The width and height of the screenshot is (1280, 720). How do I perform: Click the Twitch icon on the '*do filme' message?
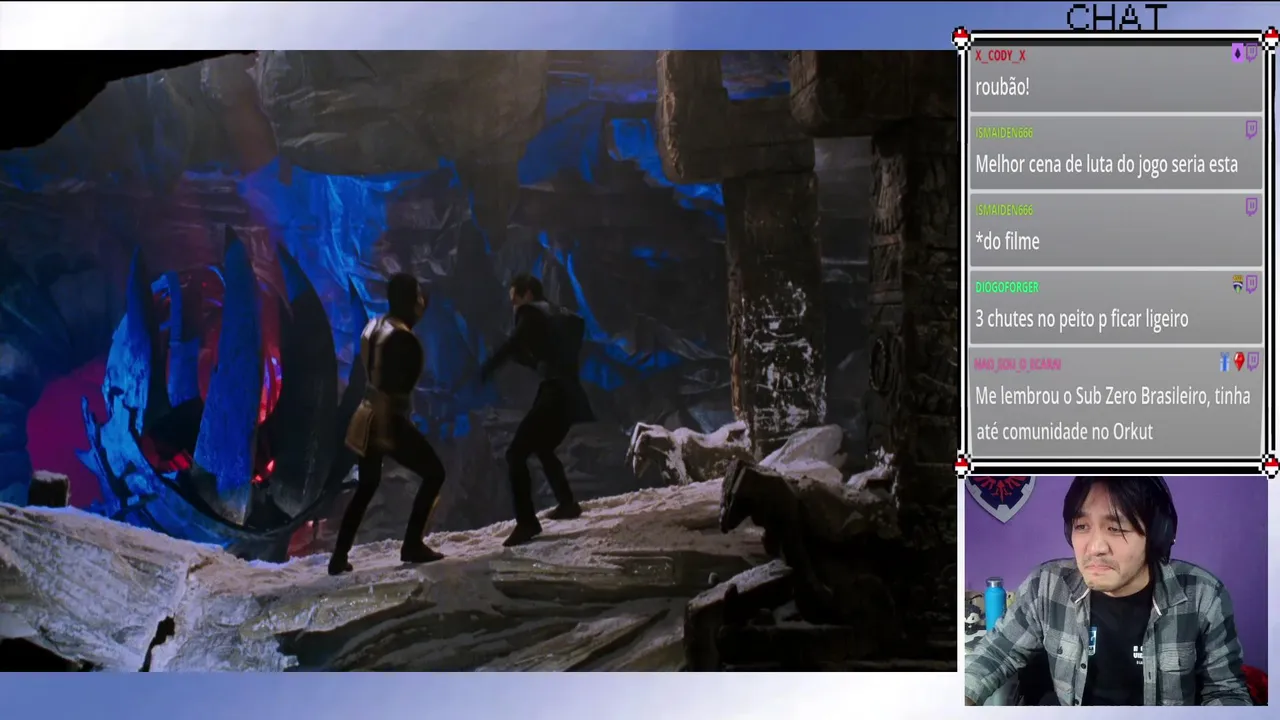[1251, 207]
